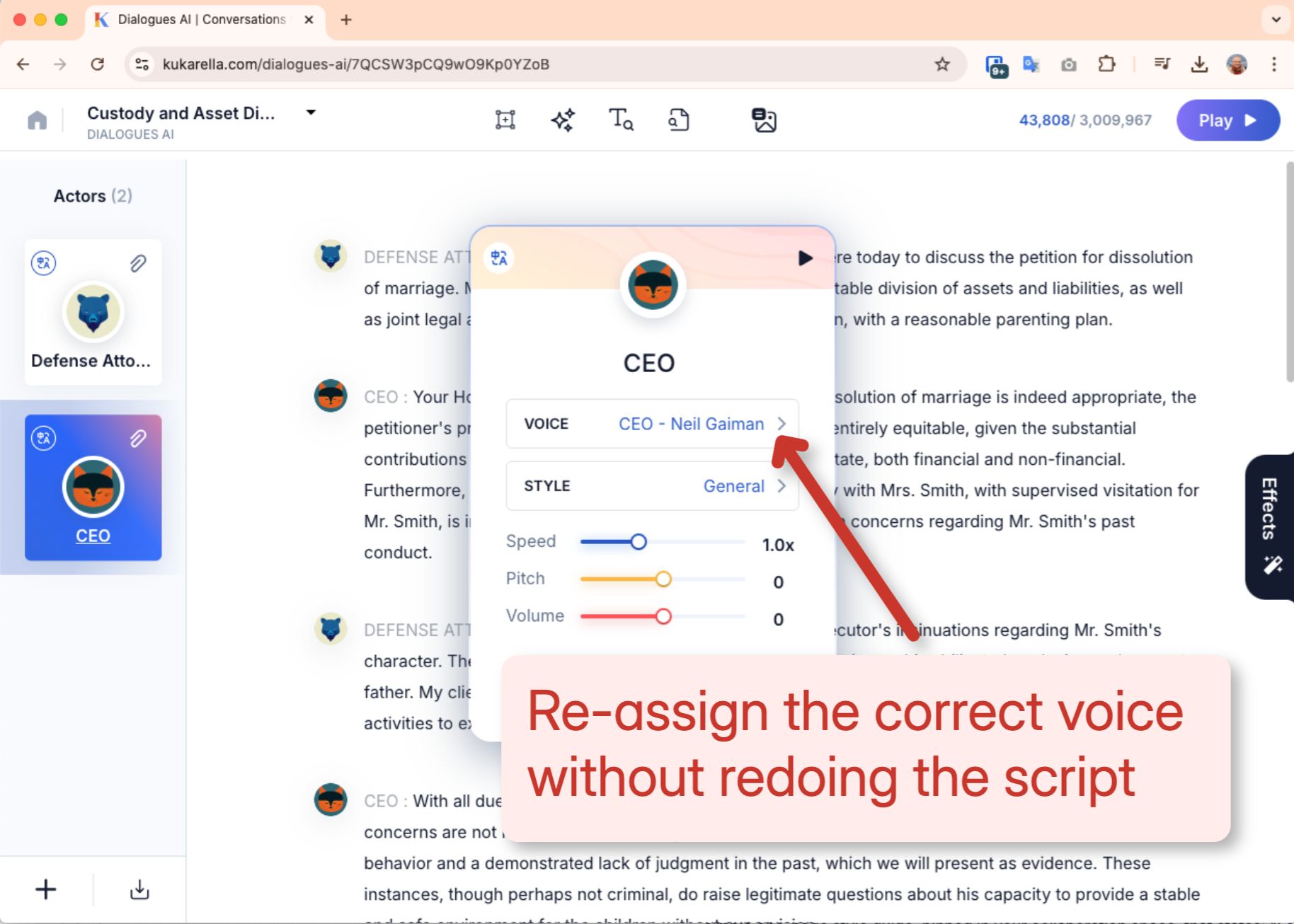Expand the tab search chevron dropdown

click(x=1276, y=20)
